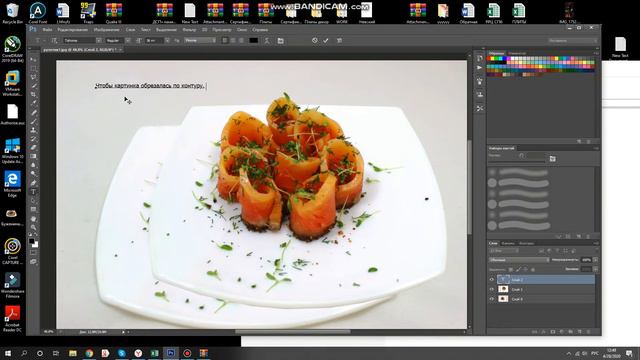Open the font size dropdown

tap(167, 40)
